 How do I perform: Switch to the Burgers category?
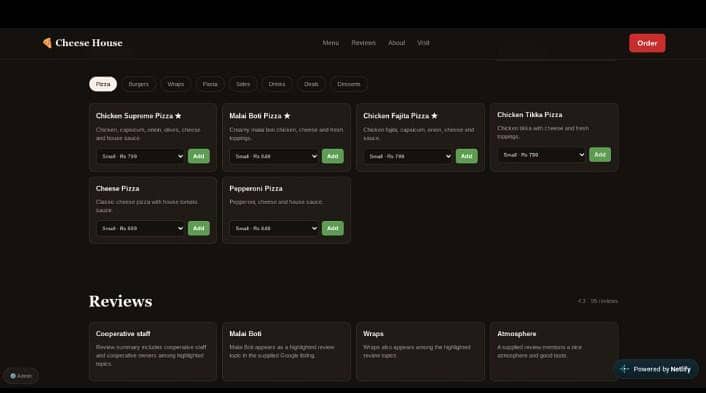[138, 84]
